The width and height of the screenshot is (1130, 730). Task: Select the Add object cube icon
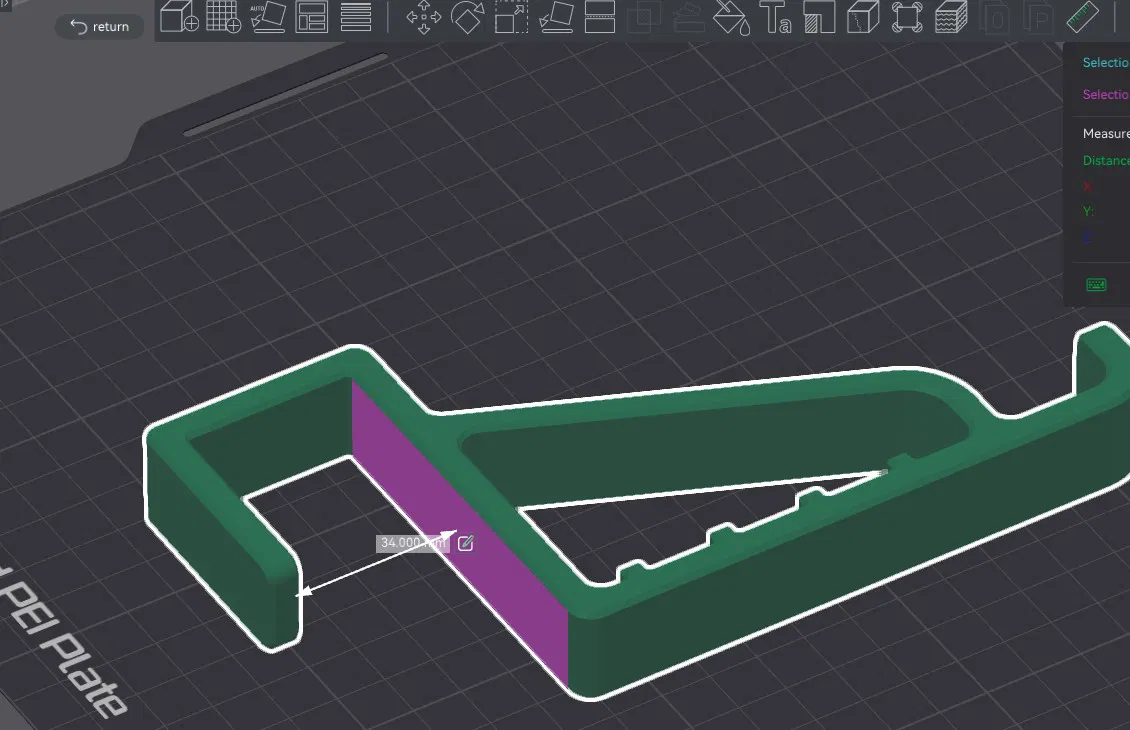pos(179,17)
